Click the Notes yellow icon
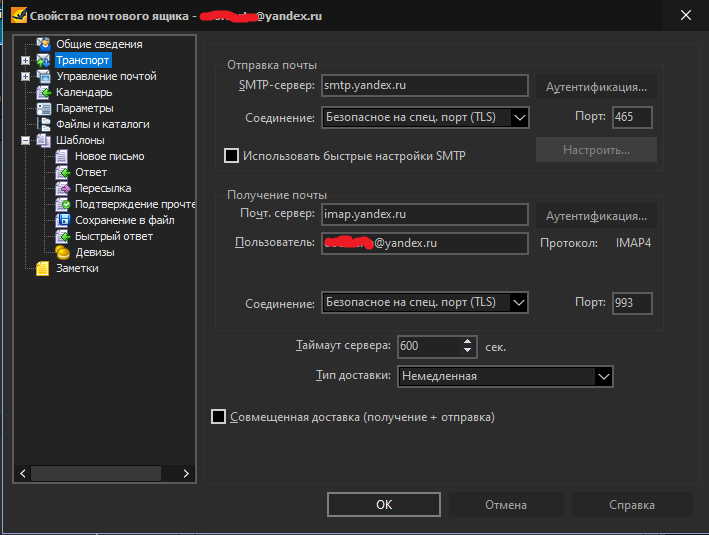Viewport: 709px width, 535px height. click(43, 268)
